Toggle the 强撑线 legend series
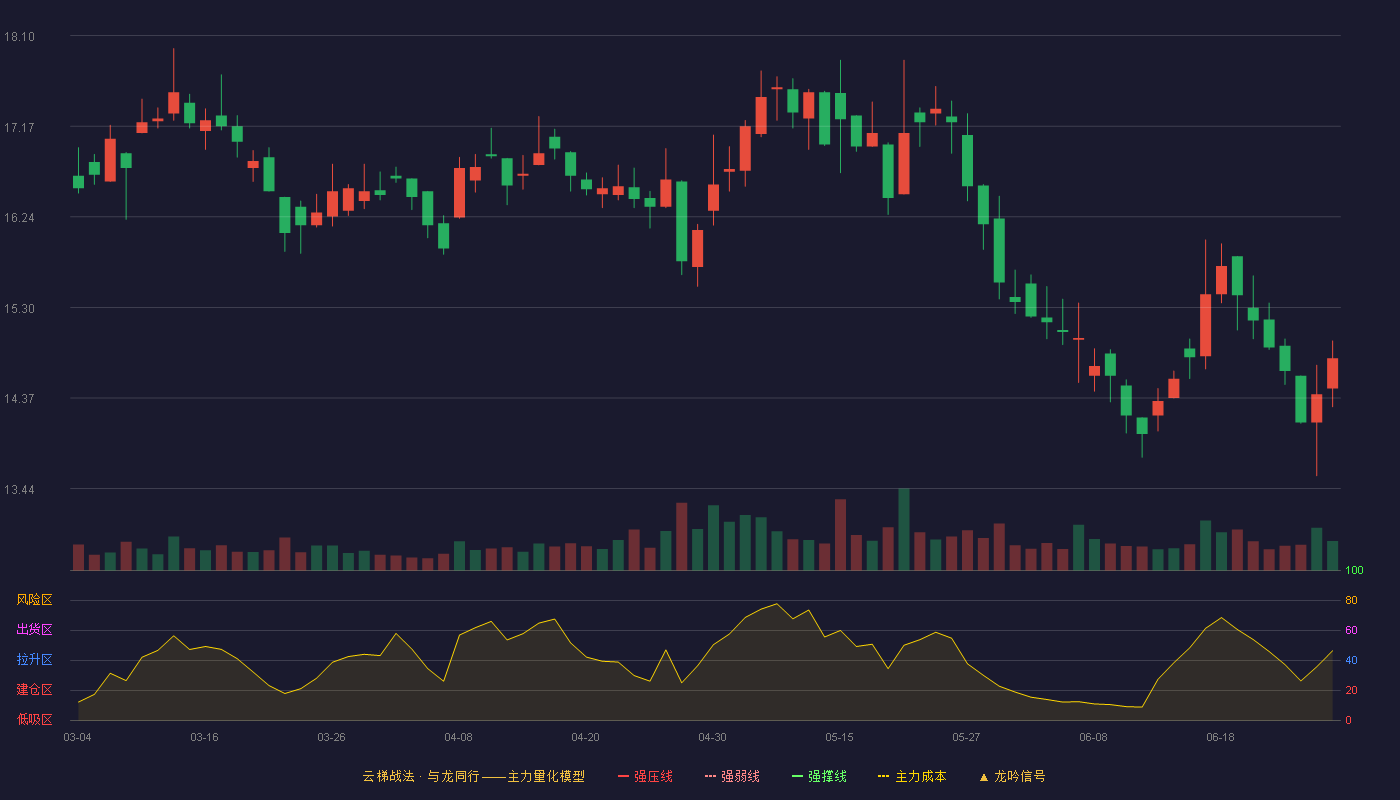The image size is (1400, 800). (819, 776)
